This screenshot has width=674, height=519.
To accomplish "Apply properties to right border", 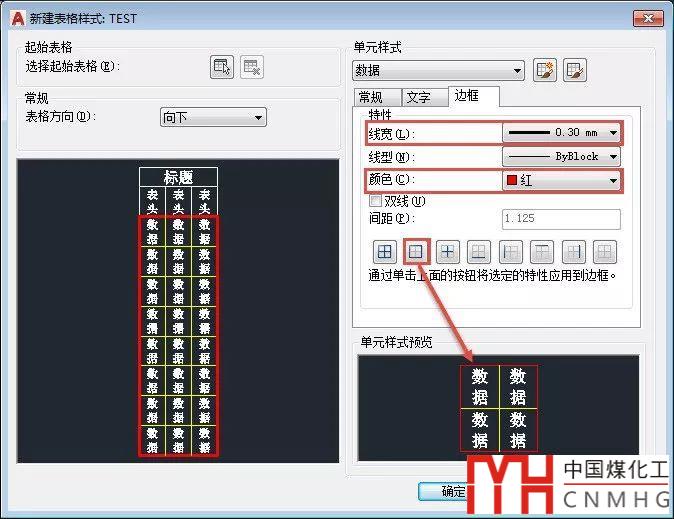I will pyautogui.click(x=574, y=252).
